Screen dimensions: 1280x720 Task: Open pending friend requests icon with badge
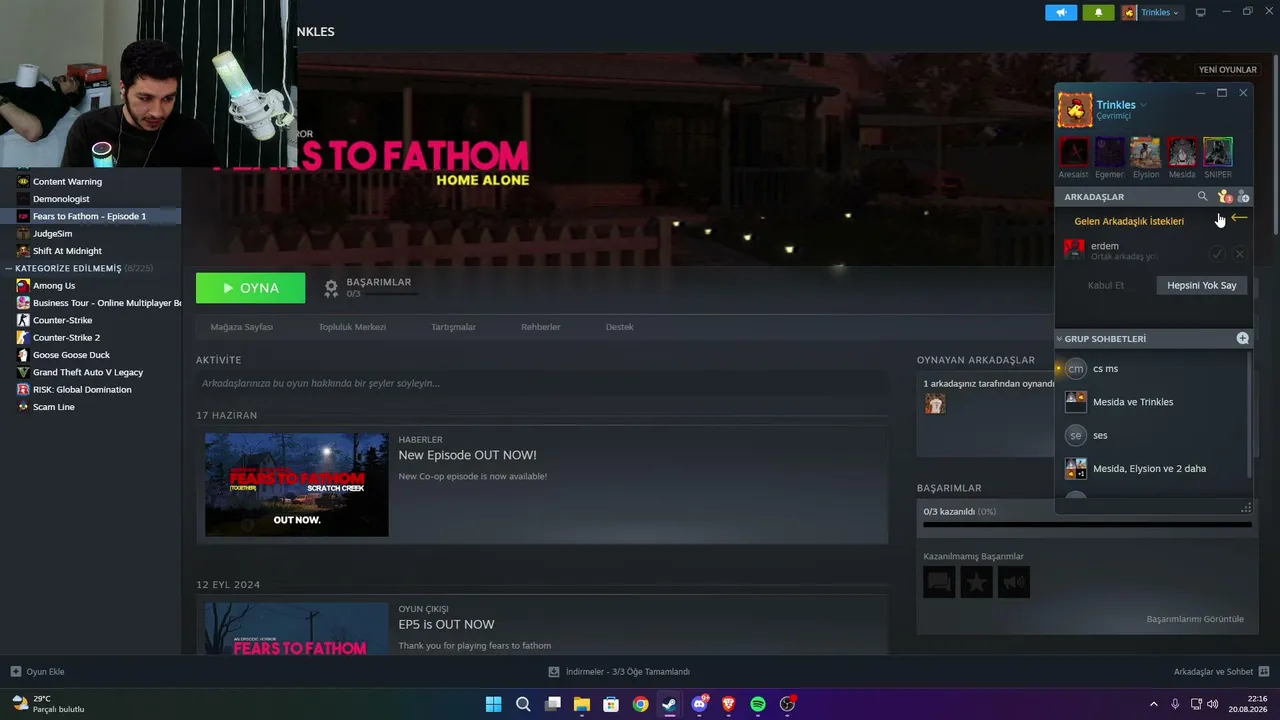(x=1225, y=197)
